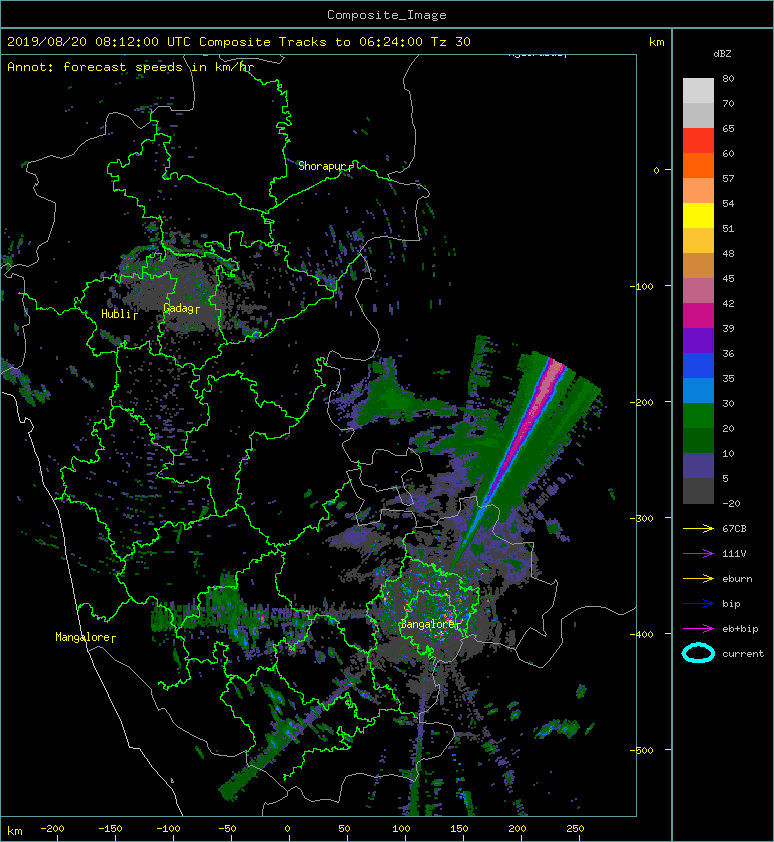
Task: Select the gold 48–51 dBZ swatch
Action: pos(698,241)
